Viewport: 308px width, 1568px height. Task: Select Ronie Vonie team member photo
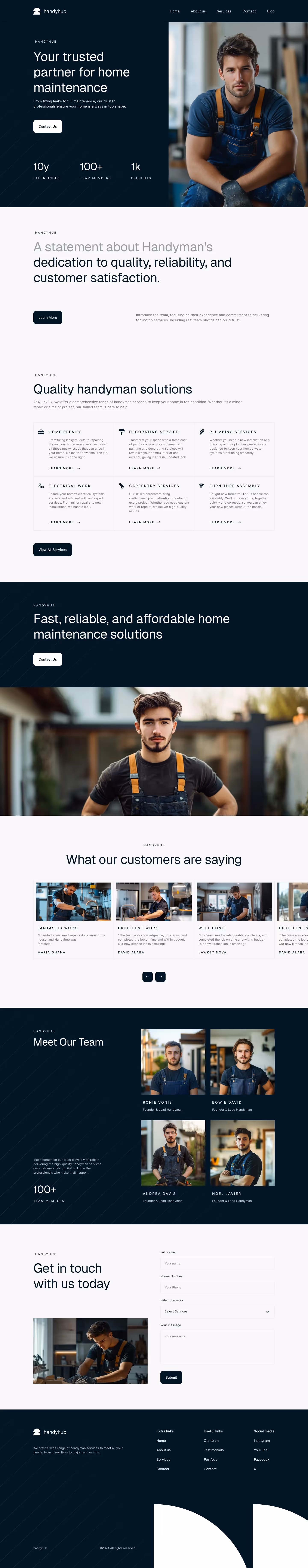point(173,1062)
